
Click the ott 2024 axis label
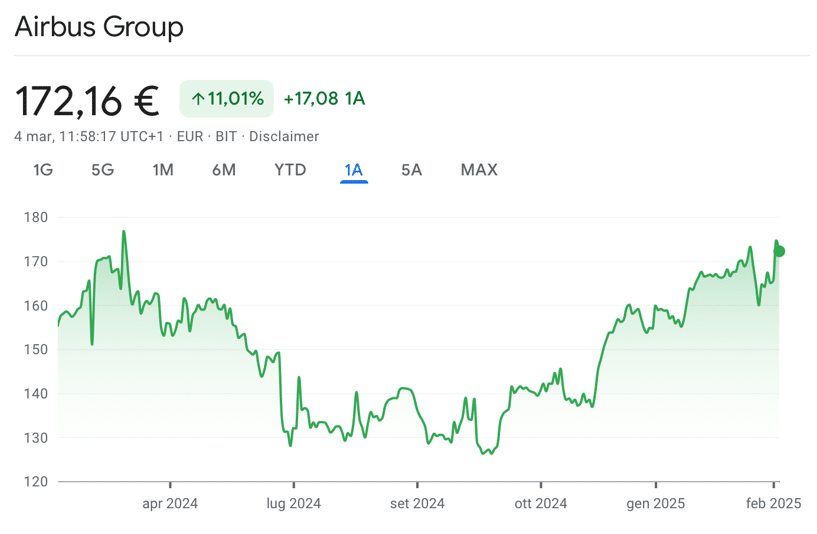pyautogui.click(x=541, y=504)
